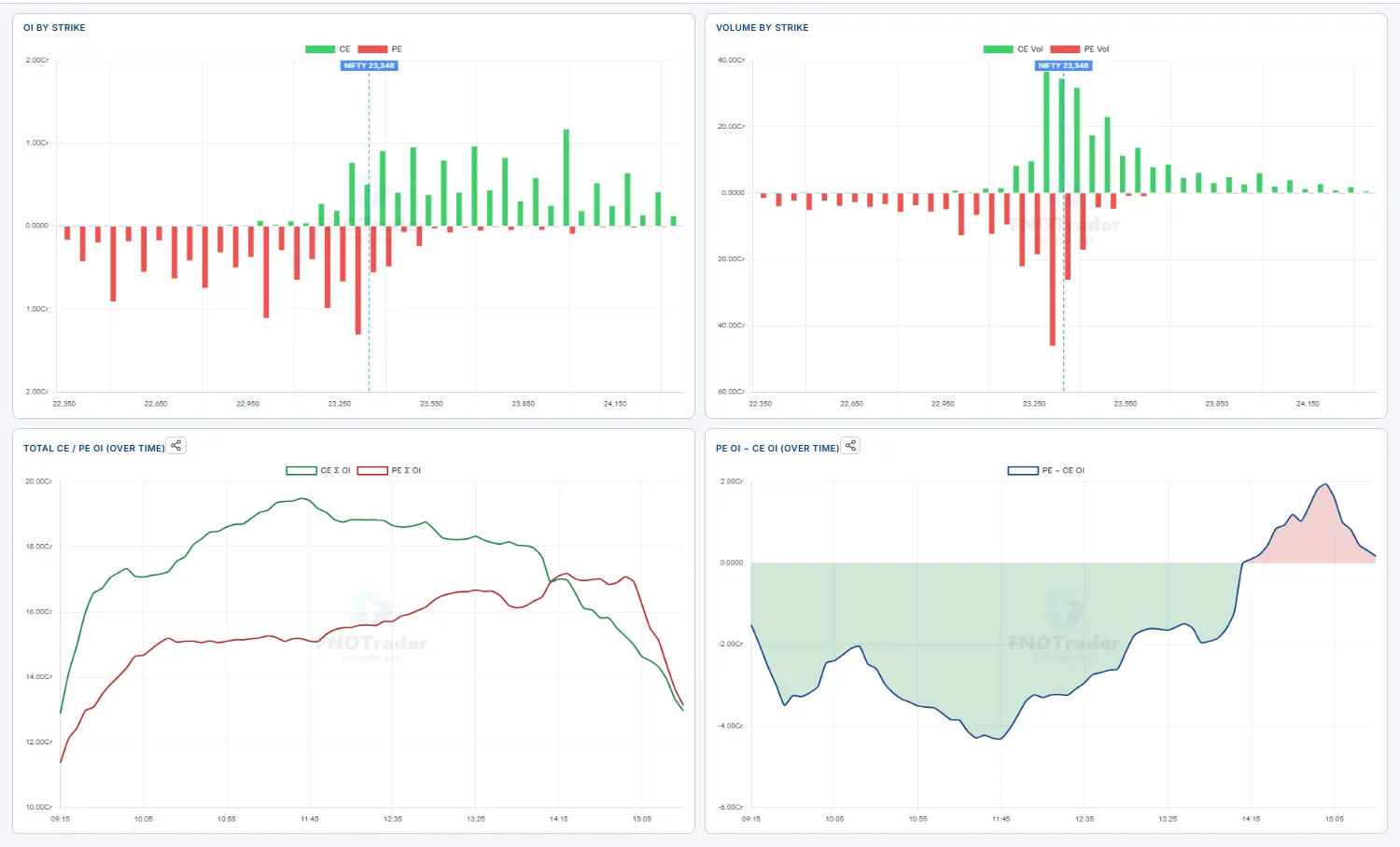
Task: Click -4.00Cr axis label in PE − CE chart
Action: [731, 726]
